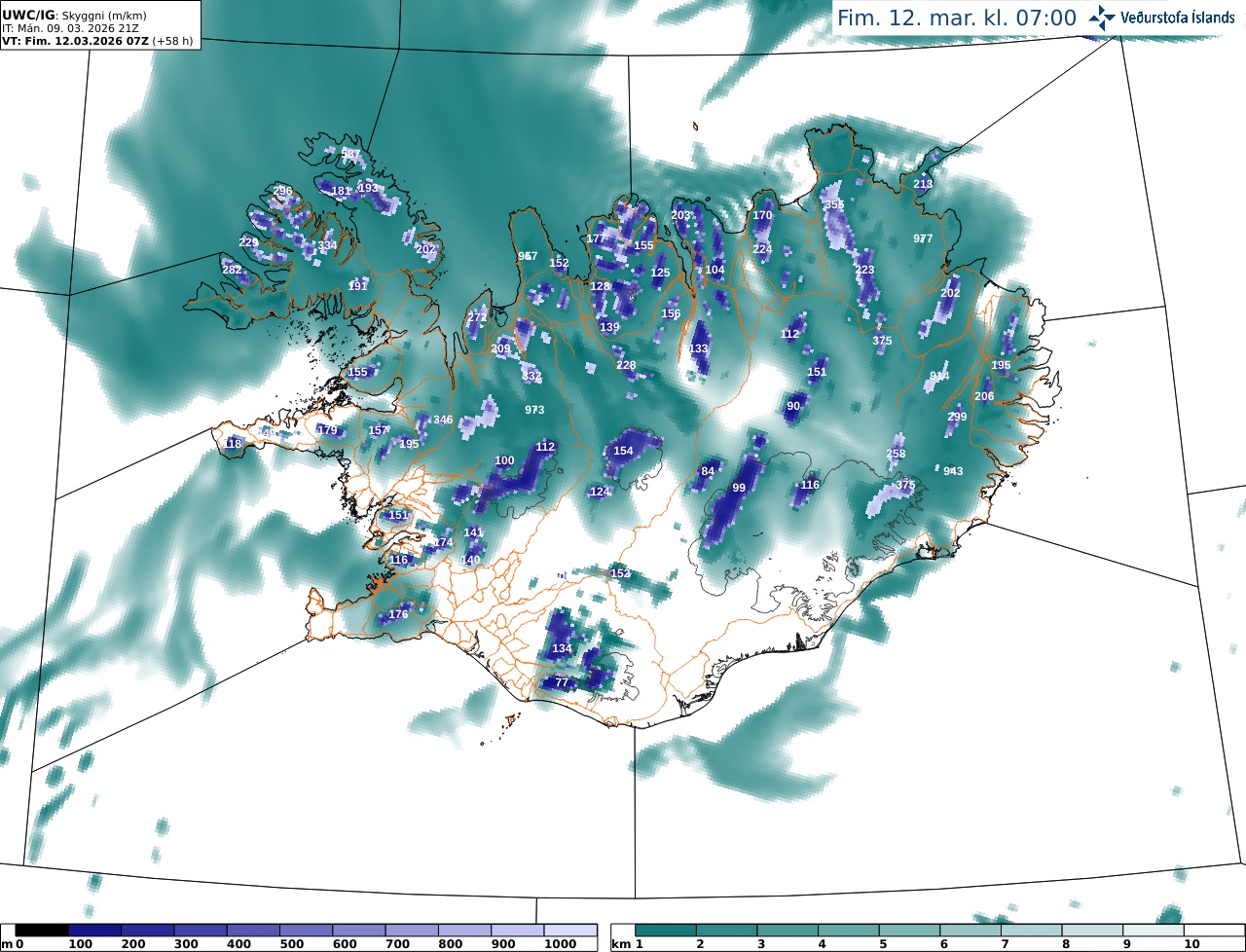Click the visibility value 224 on the map
The height and width of the screenshot is (952, 1246).
(x=762, y=250)
